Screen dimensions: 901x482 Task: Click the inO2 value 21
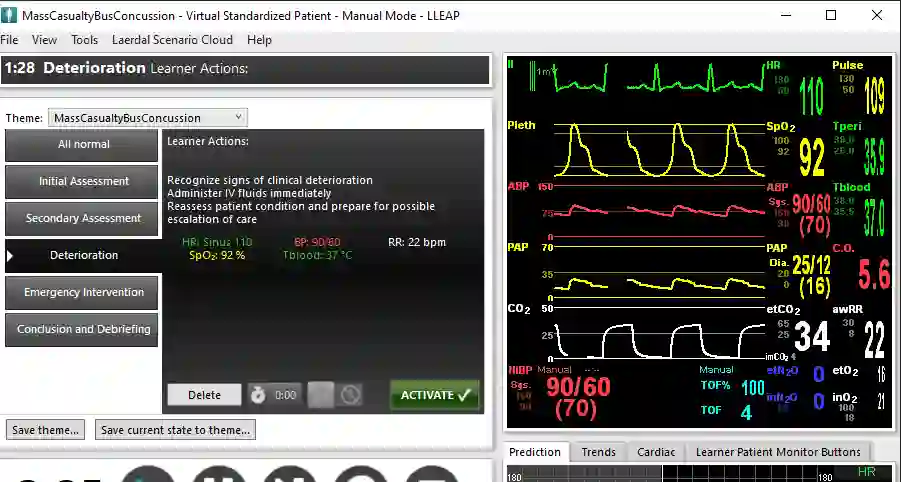pyautogui.click(x=881, y=402)
